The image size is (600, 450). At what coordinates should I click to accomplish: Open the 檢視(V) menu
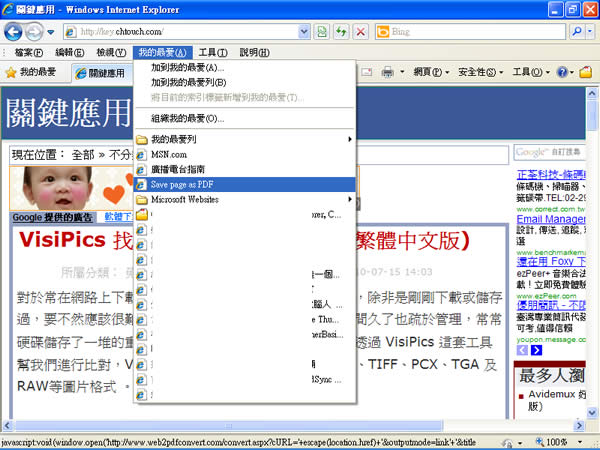[111, 52]
